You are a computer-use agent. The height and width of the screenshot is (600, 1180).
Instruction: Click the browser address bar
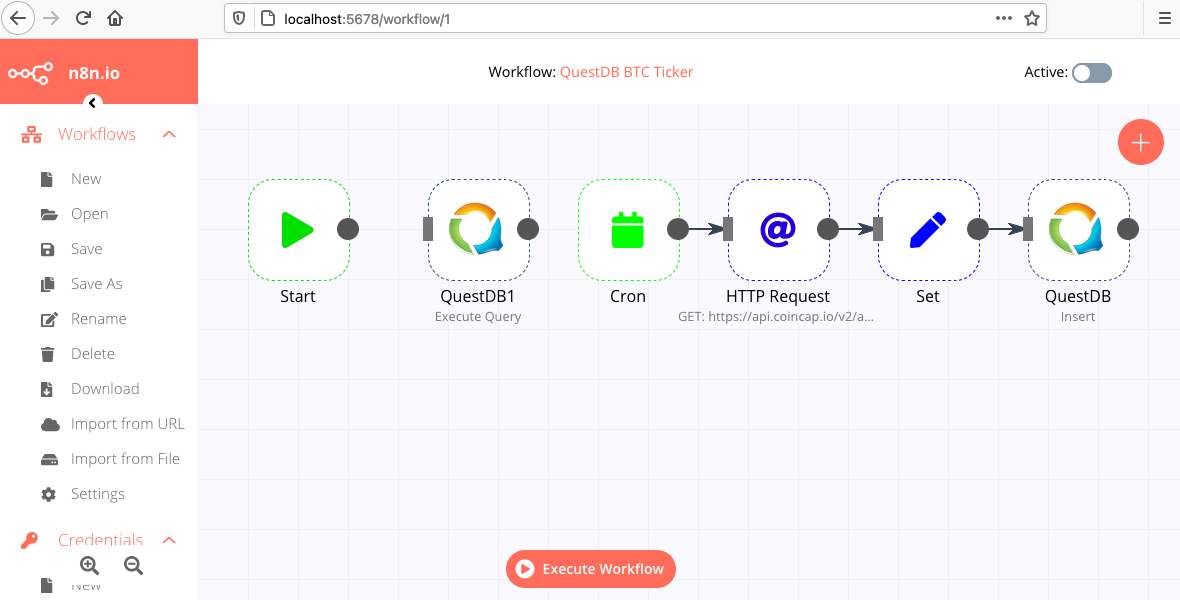(x=620, y=18)
